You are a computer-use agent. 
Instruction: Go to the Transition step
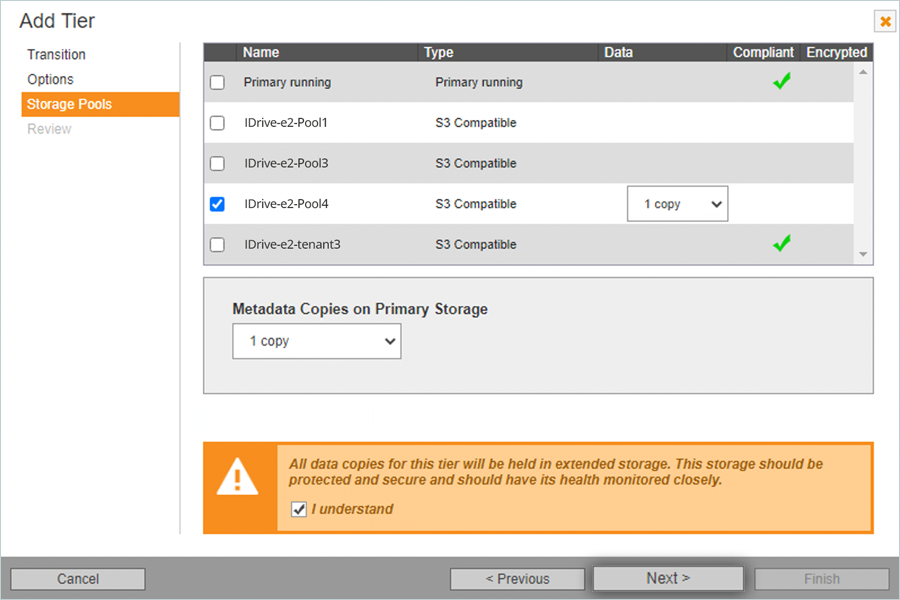tap(56, 55)
